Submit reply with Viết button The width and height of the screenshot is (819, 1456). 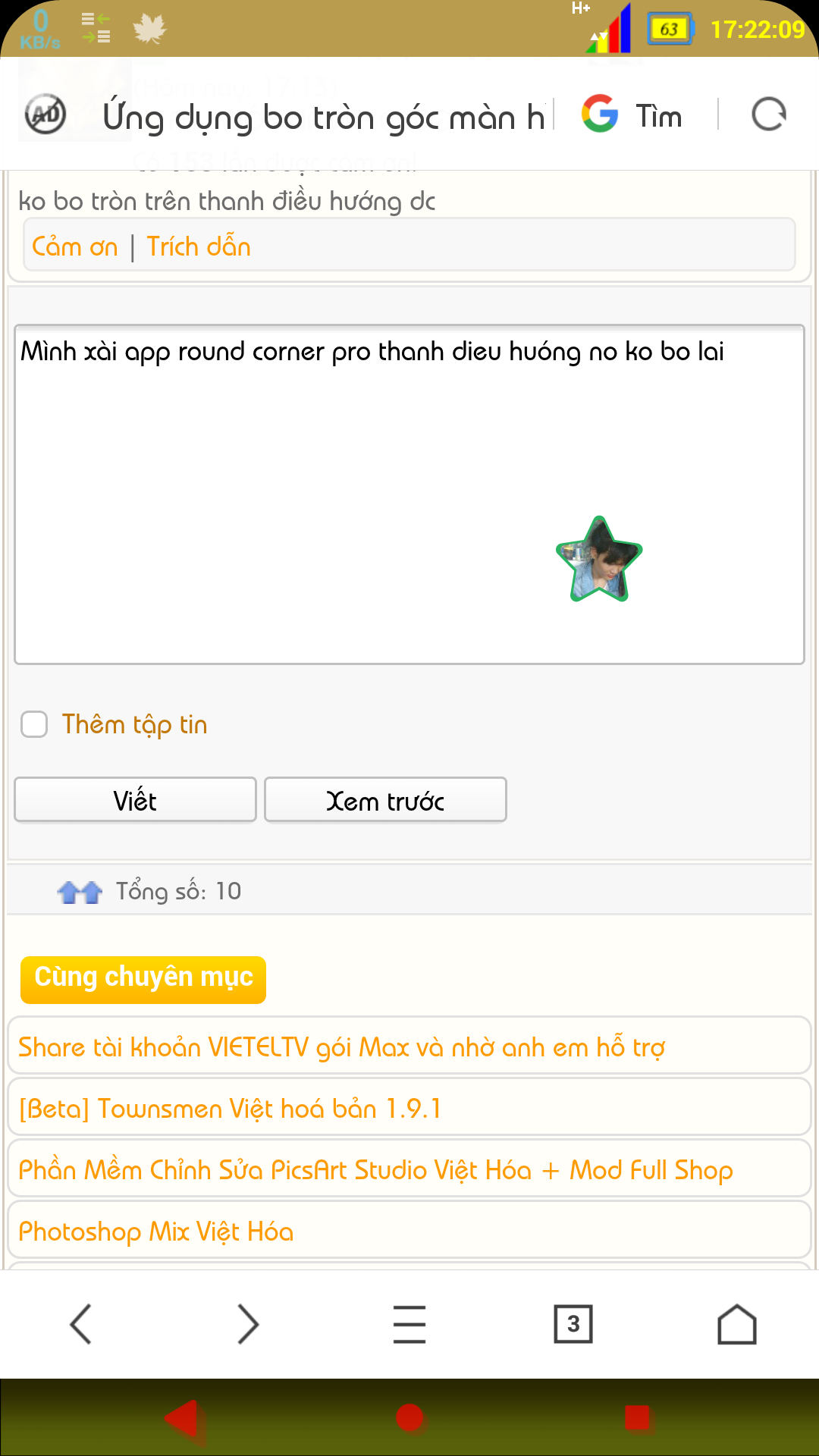(x=135, y=800)
